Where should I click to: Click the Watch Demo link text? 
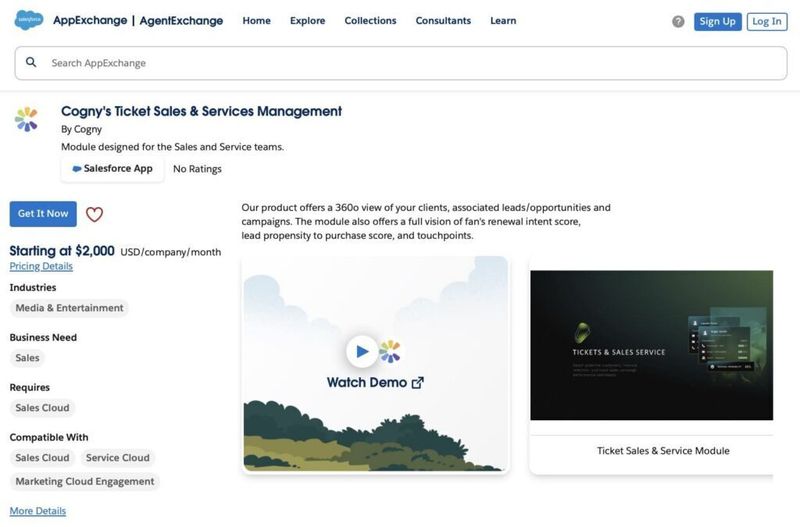point(367,383)
